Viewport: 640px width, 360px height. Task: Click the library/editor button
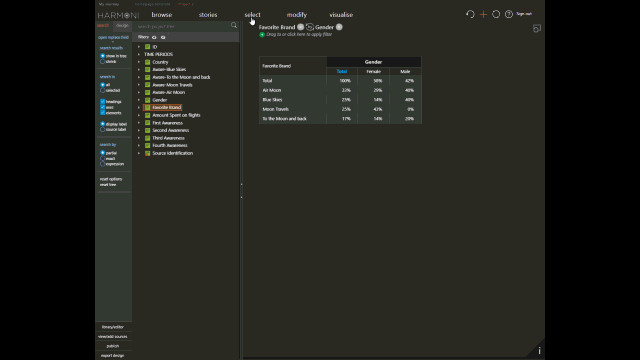[113, 327]
